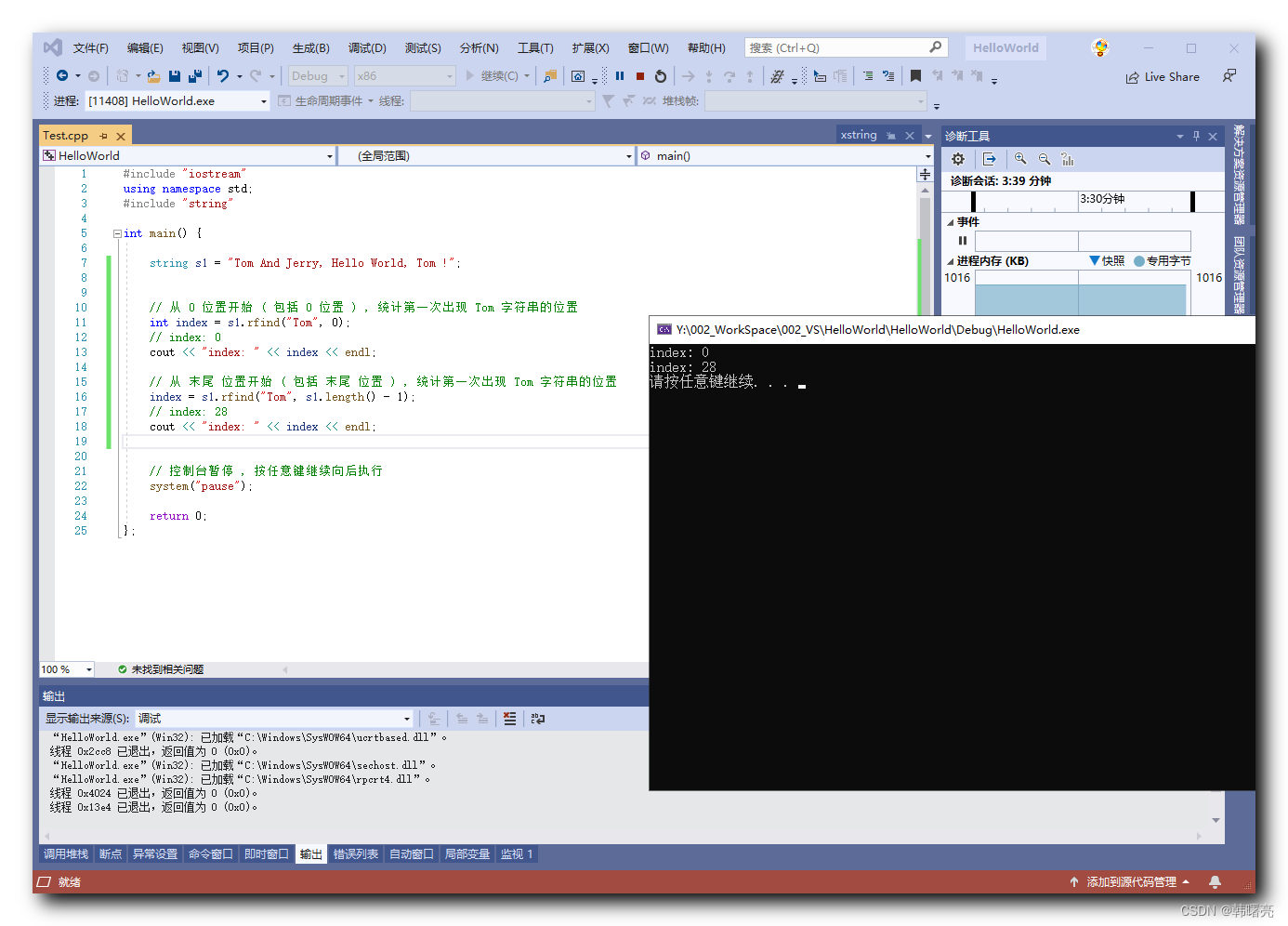Switch to the 监视 1 tab
The width and height of the screenshot is (1288, 926).
[517, 854]
